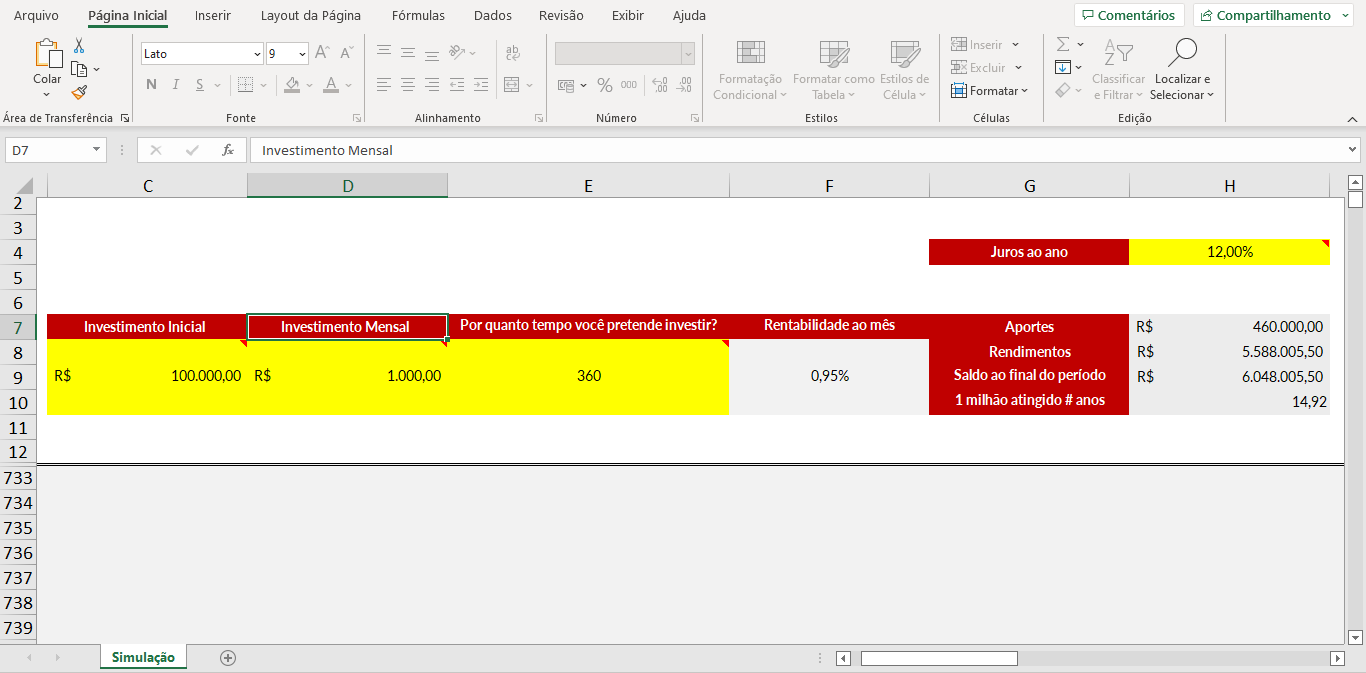Open the fill color dropdown arrow
Viewport: 1366px width, 673px height.
[x=308, y=85]
